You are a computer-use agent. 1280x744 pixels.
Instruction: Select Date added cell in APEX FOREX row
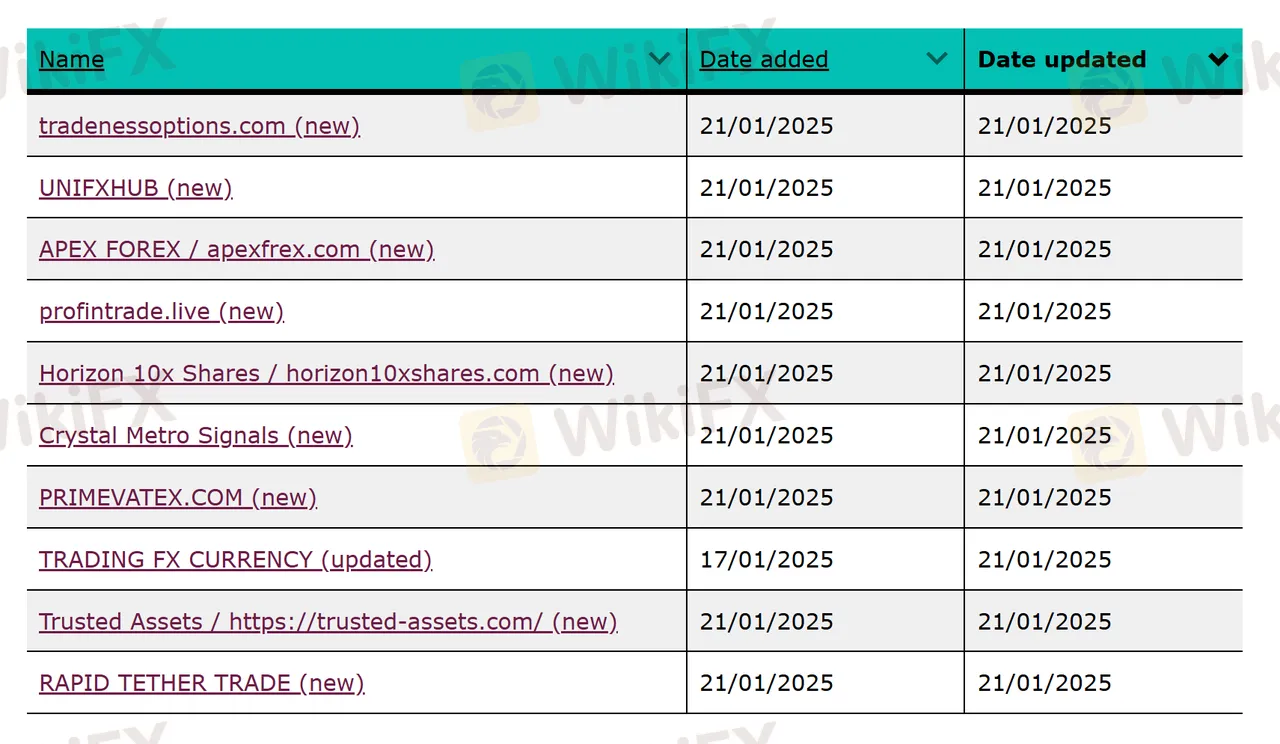point(826,250)
